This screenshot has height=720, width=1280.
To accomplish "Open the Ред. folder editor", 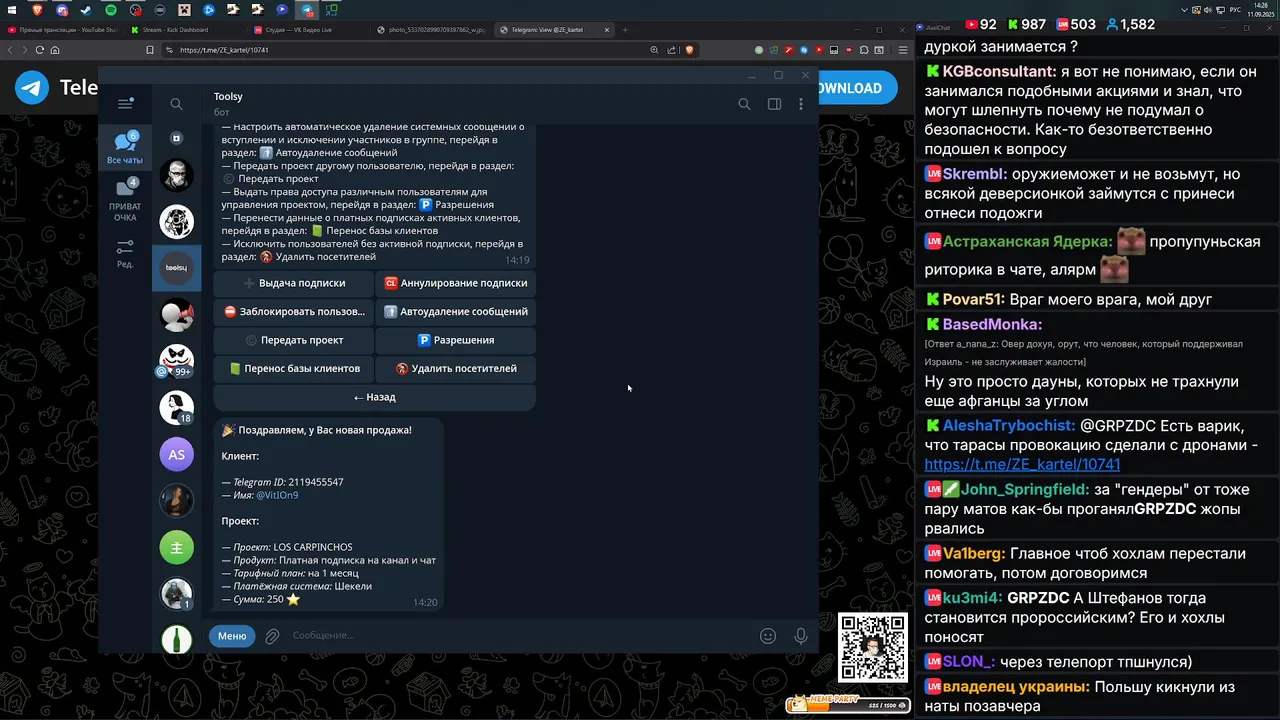I will (125, 254).
